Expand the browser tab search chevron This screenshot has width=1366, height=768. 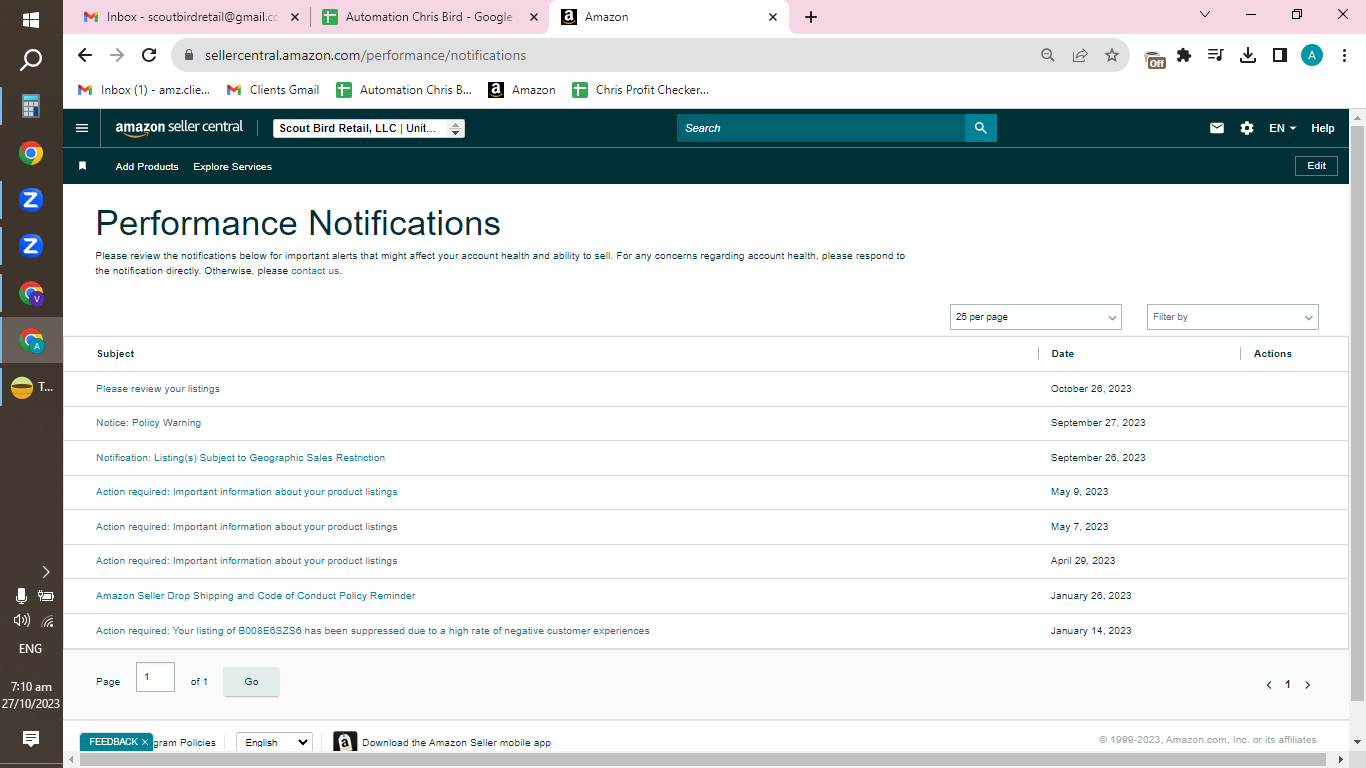click(x=1205, y=15)
